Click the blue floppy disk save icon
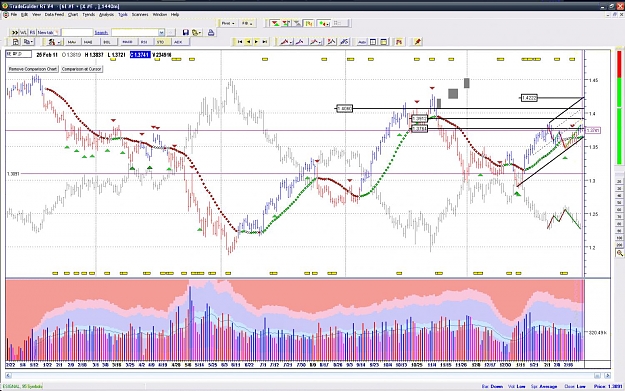 (x=186, y=33)
